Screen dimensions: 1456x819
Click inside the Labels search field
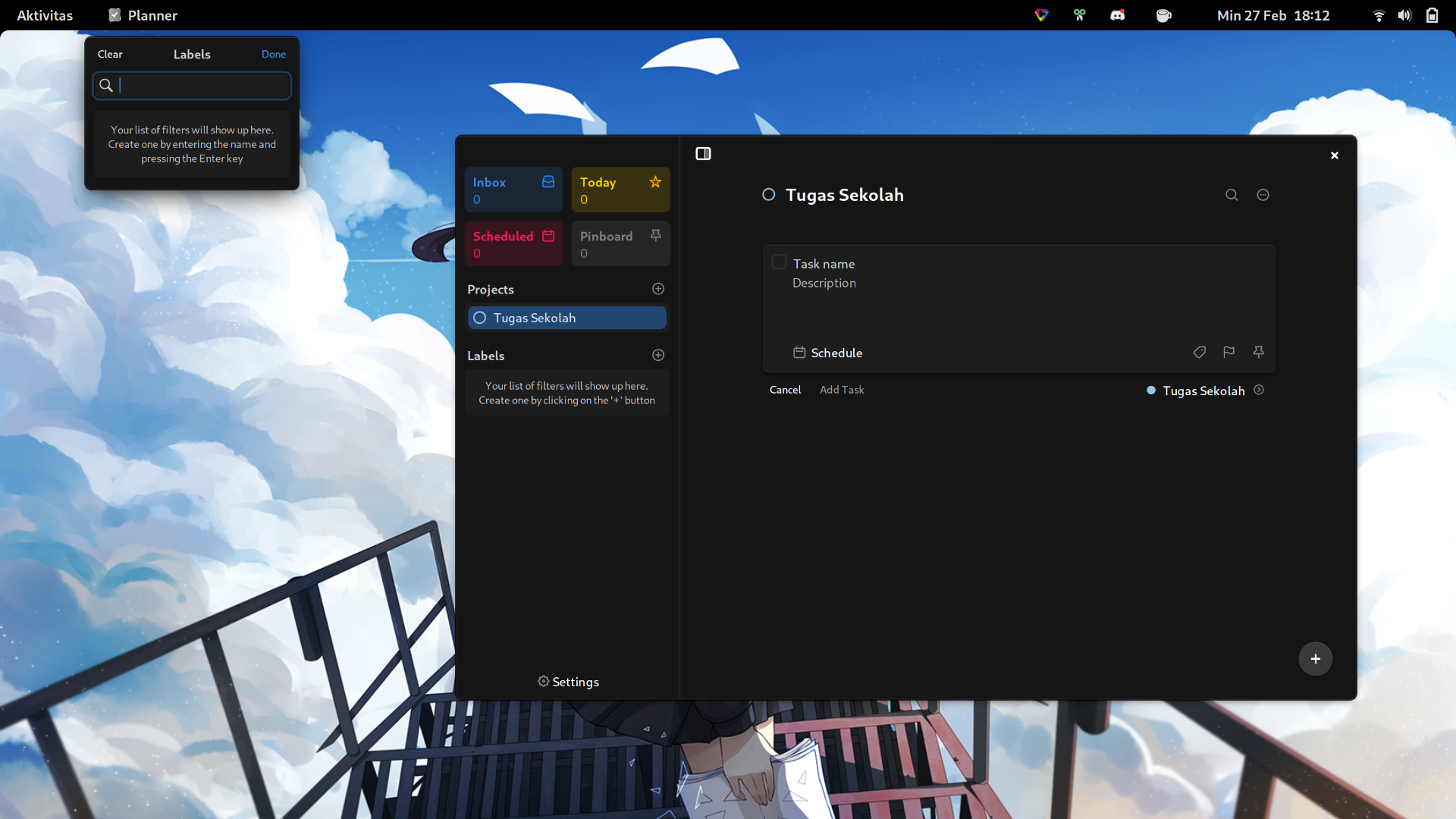(191, 85)
